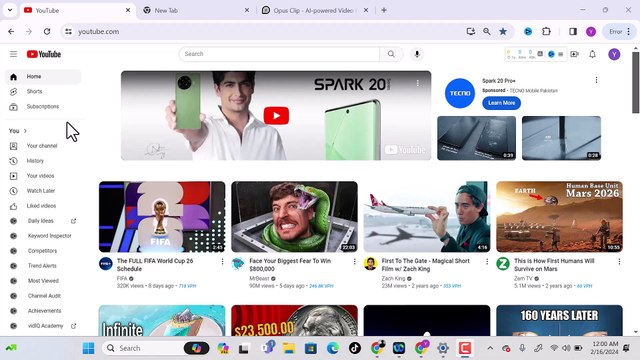
Task: Open the browser extensions puzzle icon
Action: (546, 31)
